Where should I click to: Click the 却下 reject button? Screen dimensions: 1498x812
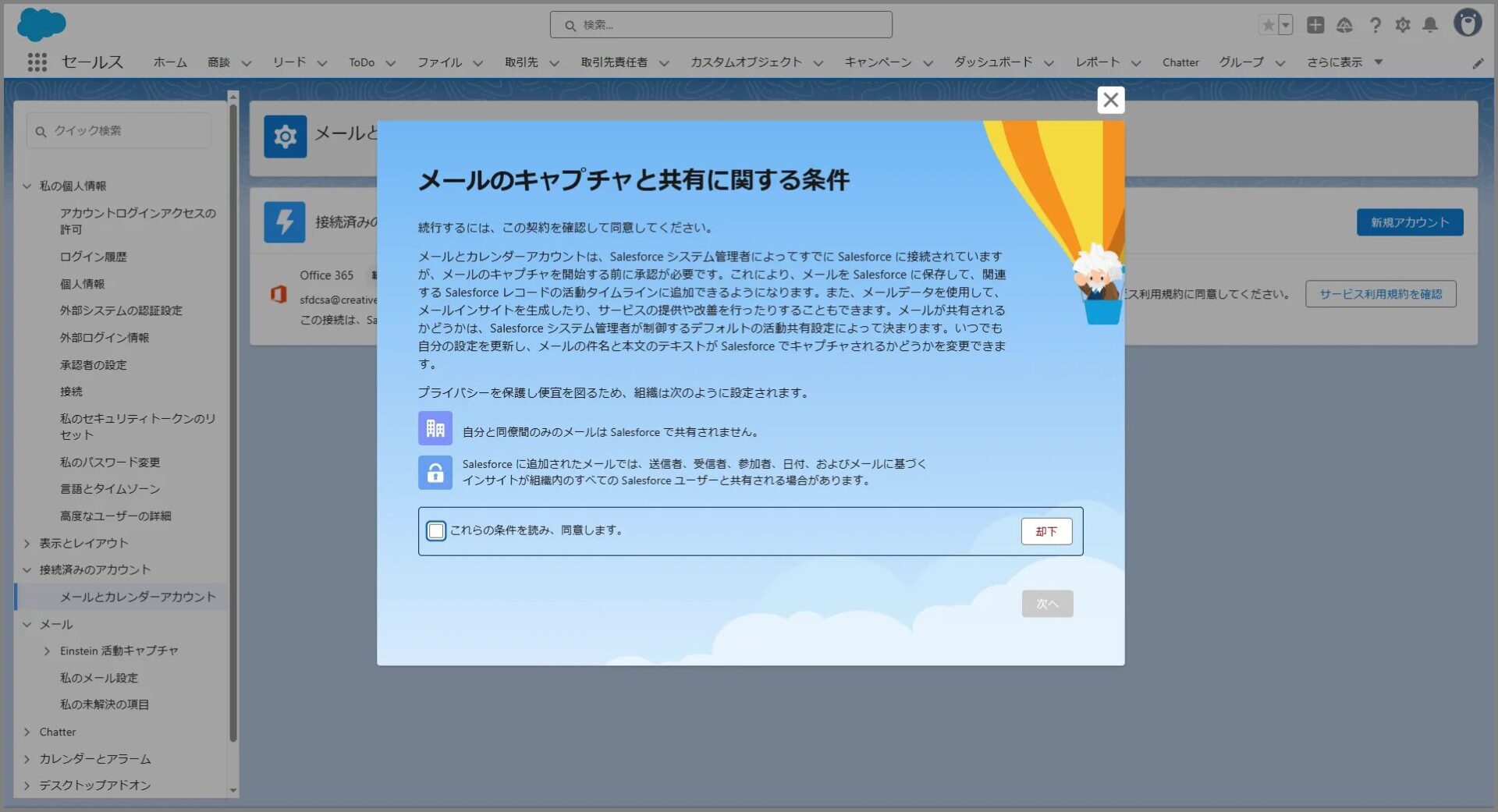click(1046, 531)
